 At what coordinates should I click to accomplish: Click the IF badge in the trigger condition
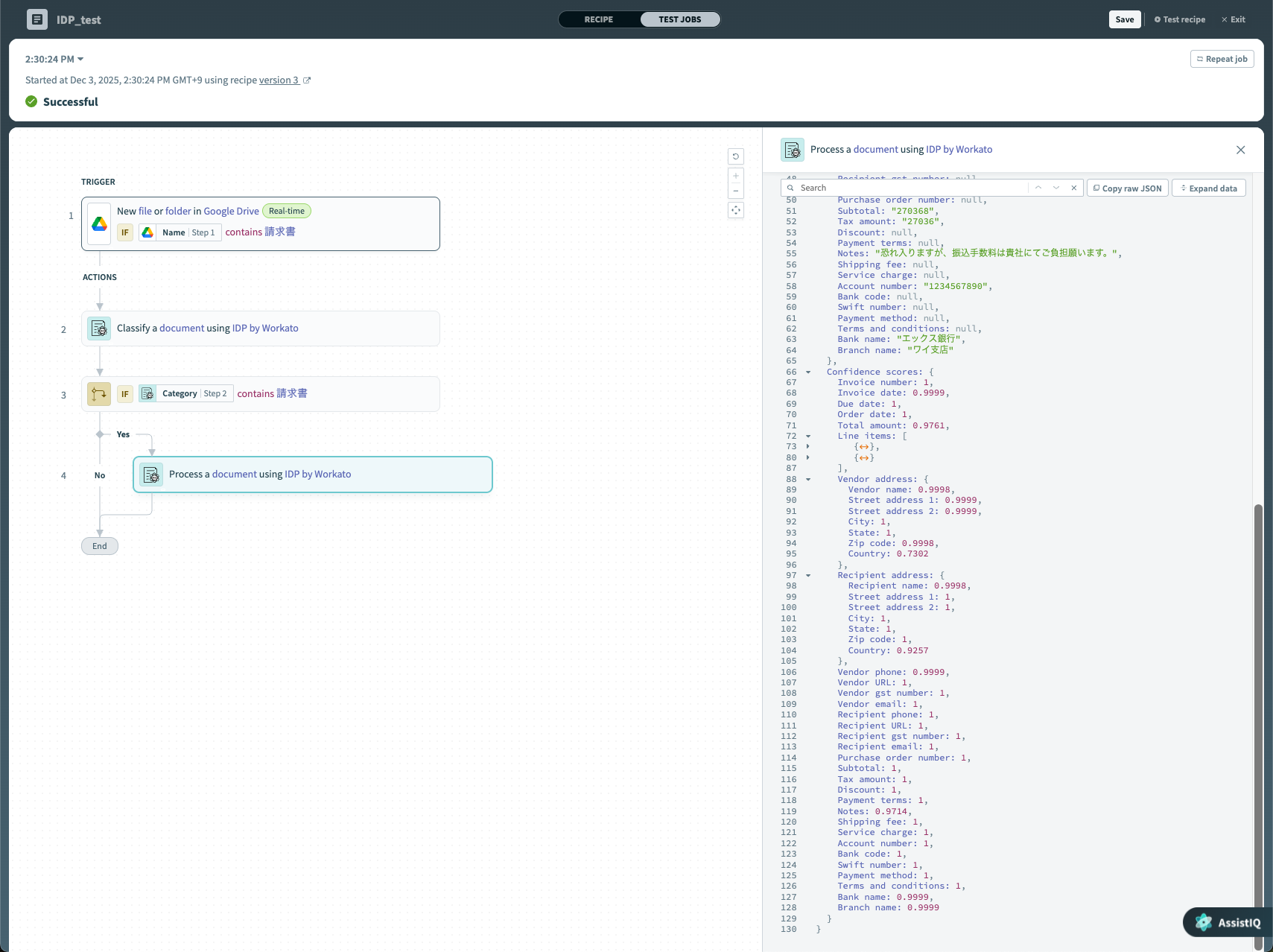tap(125, 232)
